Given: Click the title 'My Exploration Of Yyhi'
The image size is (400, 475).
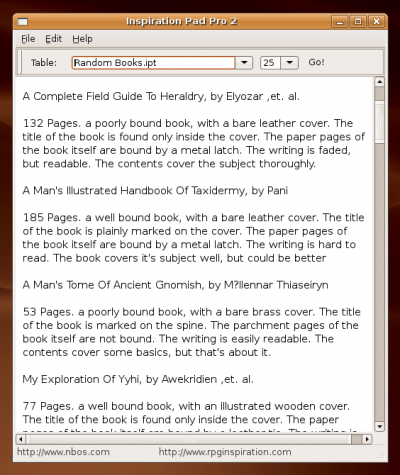Looking at the screenshot, I should 81,379.
